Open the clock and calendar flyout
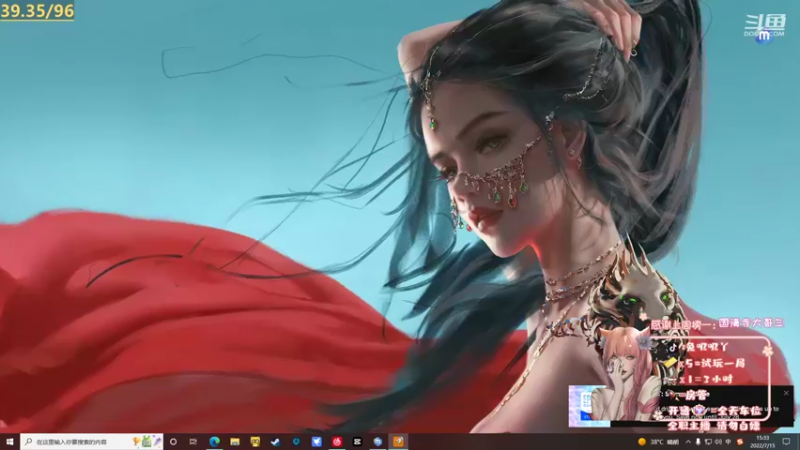Image resolution: width=800 pixels, height=450 pixels. tap(762, 442)
